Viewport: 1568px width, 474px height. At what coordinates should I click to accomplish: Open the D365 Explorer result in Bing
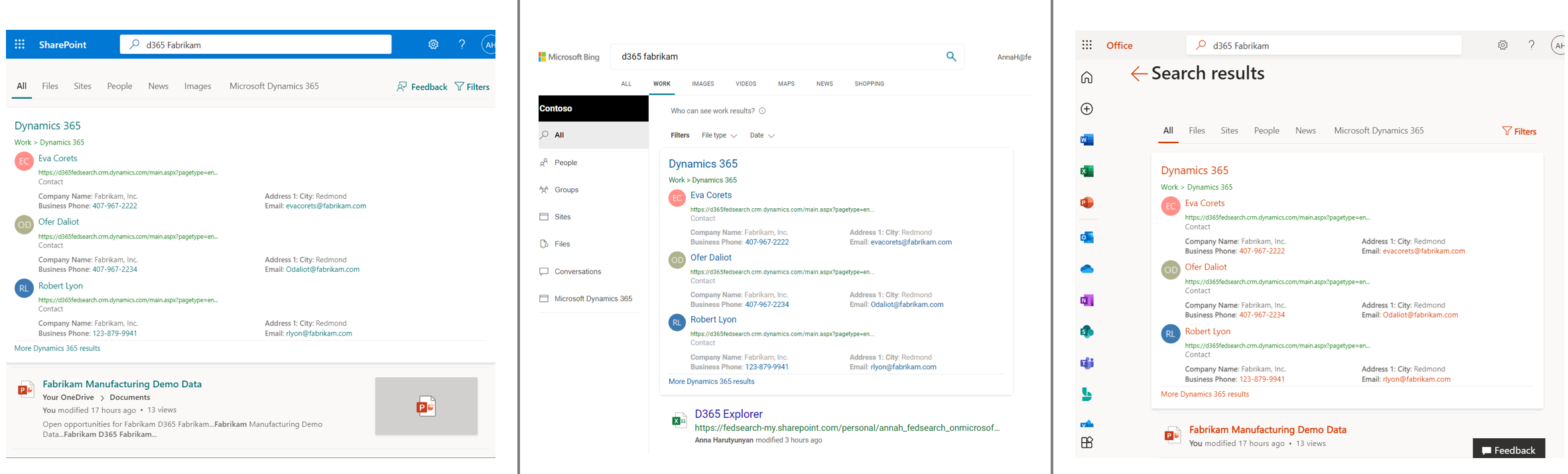728,414
